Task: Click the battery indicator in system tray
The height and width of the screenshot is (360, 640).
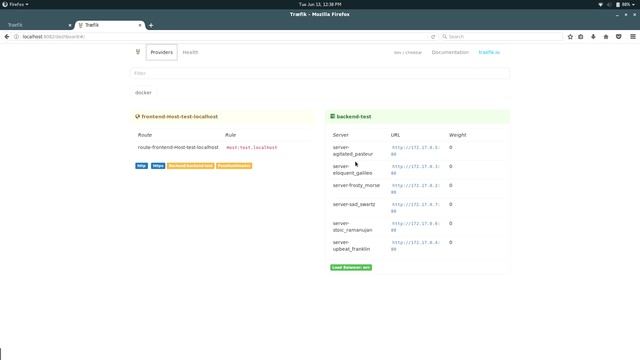Action: pyautogui.click(x=623, y=4)
